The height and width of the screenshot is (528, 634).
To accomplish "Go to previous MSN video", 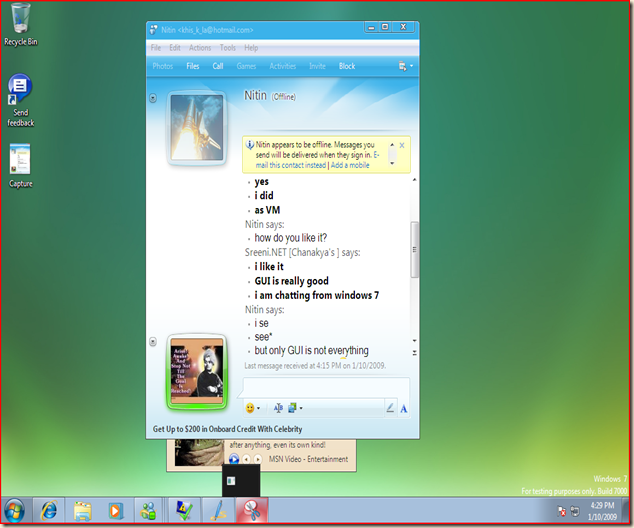I will pos(246,459).
